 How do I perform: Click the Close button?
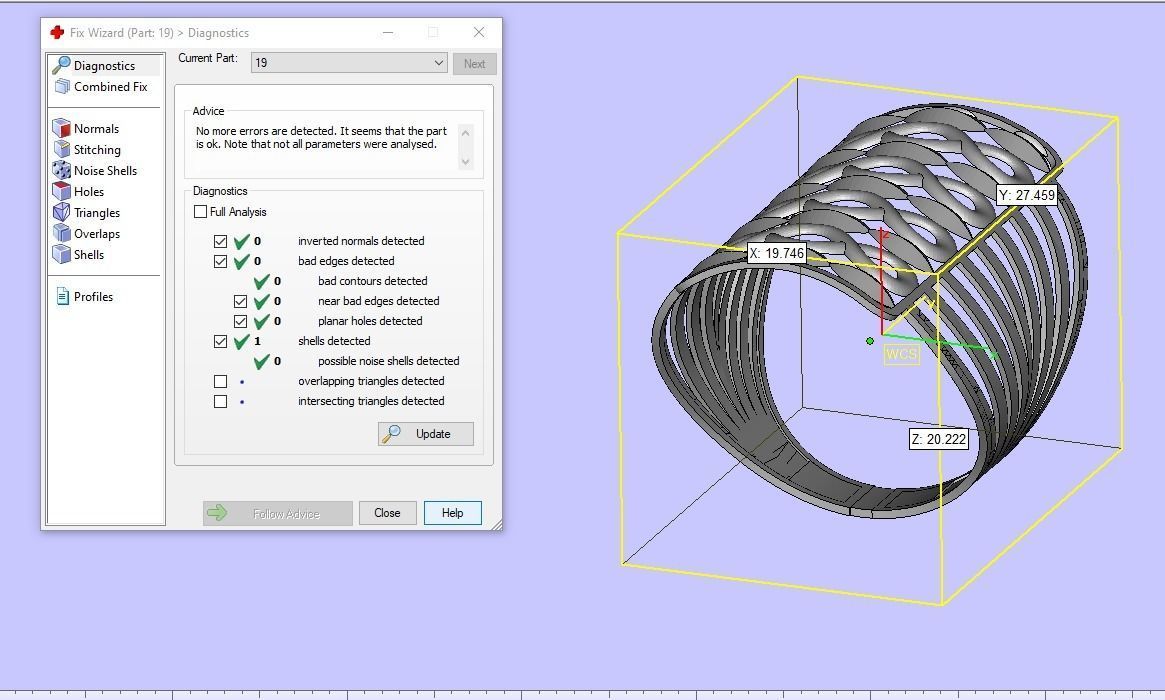pos(387,513)
